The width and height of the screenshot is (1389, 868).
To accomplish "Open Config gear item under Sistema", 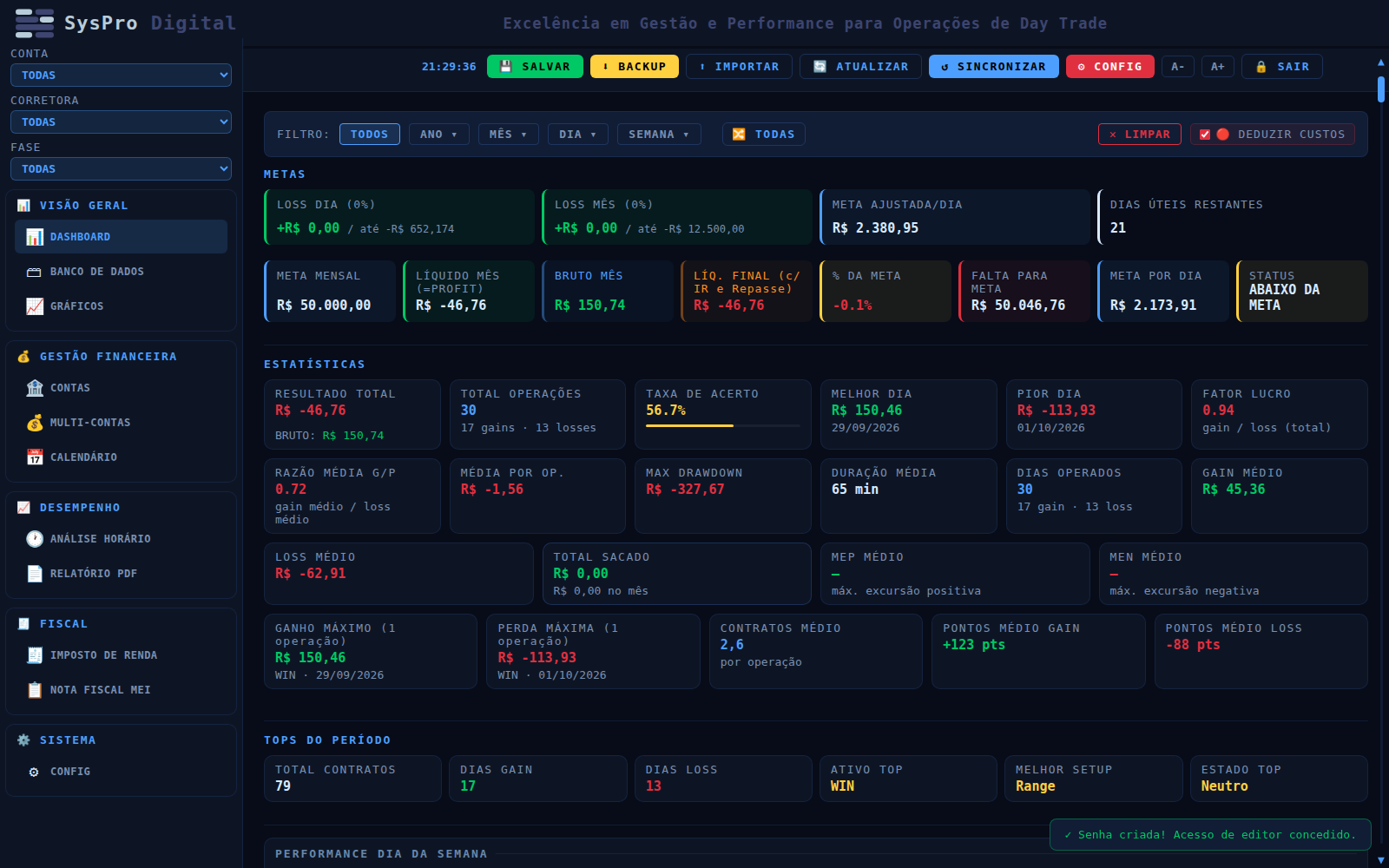I will pyautogui.click(x=121, y=772).
